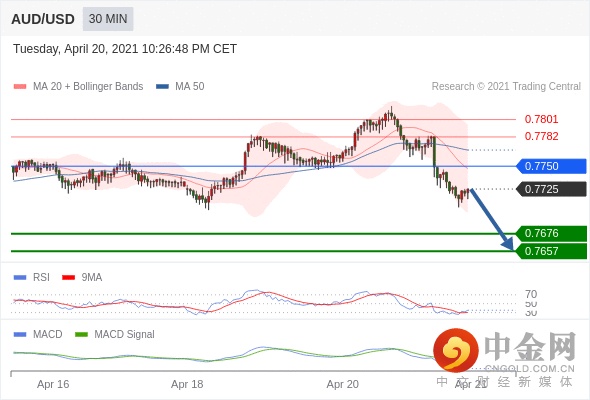Click the blue downward forecast arrow

(491, 219)
